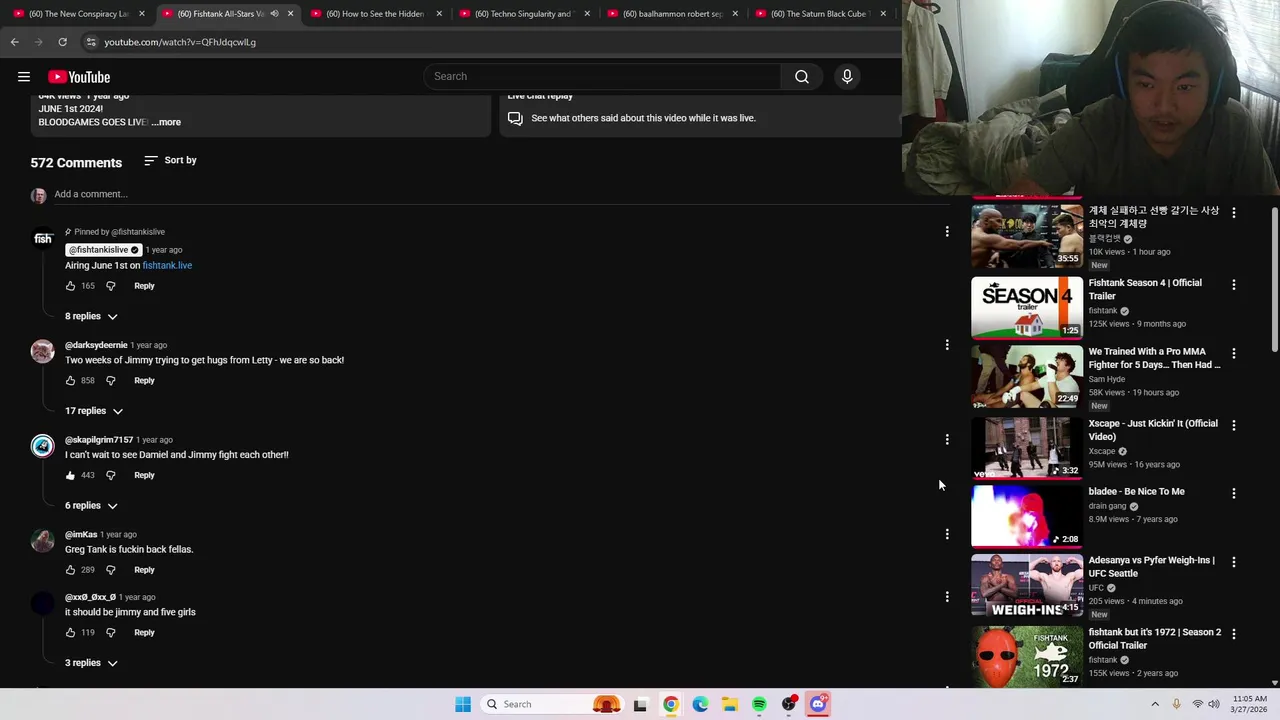1280x720 pixels.
Task: Open File Explorer from the taskbar
Action: pos(730,704)
